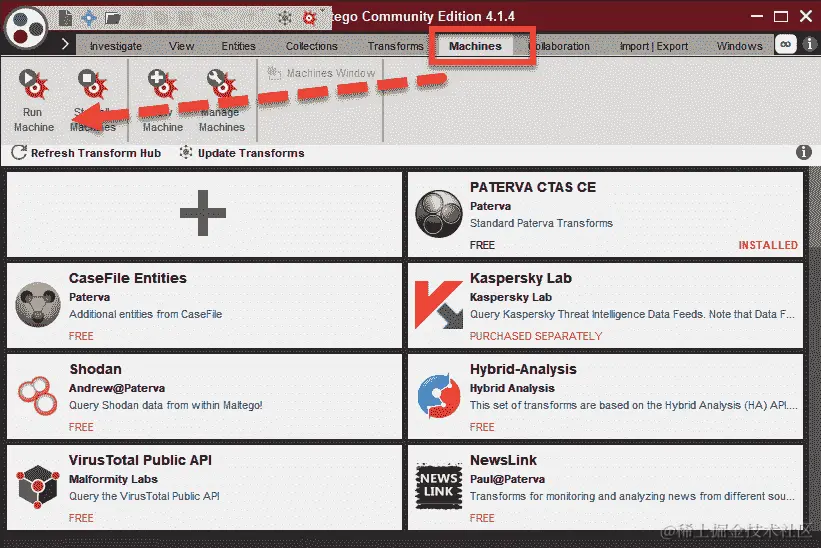Click 'Query Shodan data from within Maltego!'
This screenshot has width=821, height=548.
point(165,405)
